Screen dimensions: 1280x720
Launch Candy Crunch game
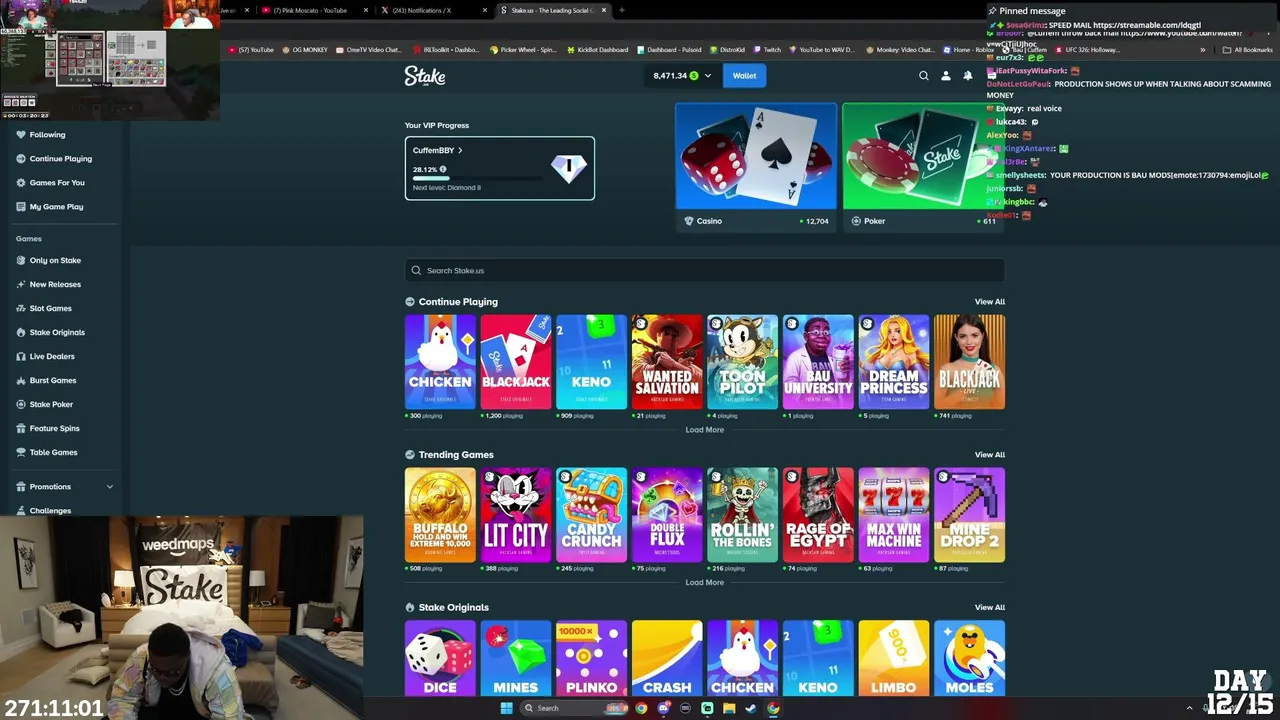[x=592, y=515]
